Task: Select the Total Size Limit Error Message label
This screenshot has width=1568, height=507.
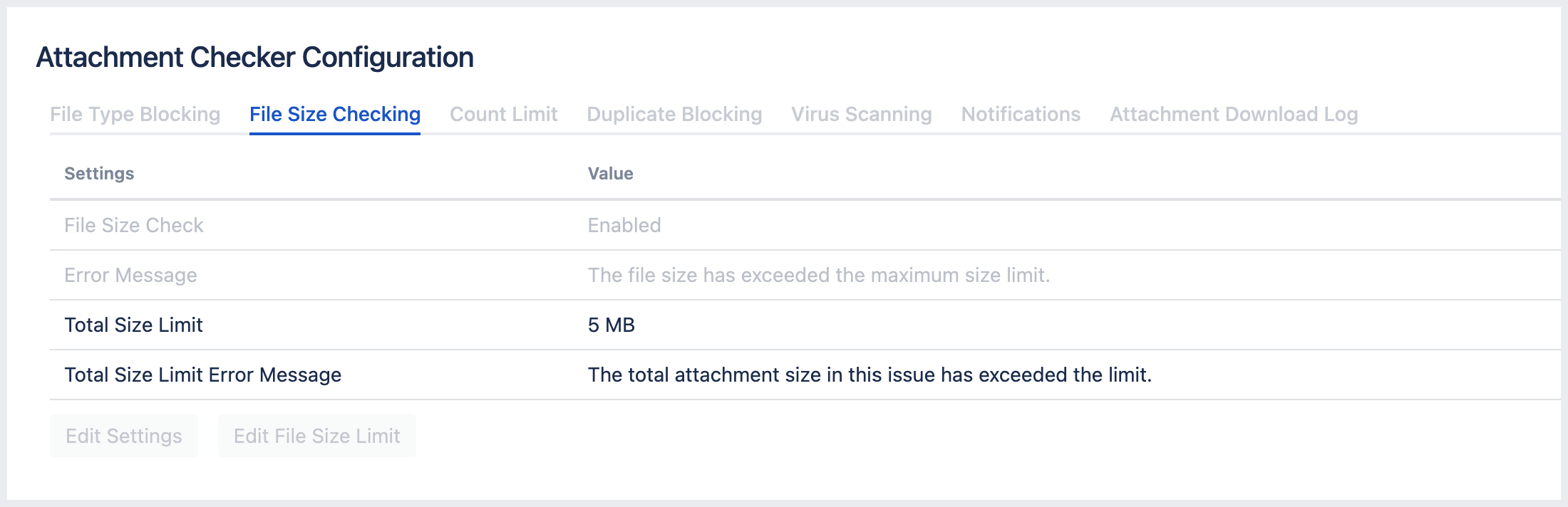Action: point(203,375)
